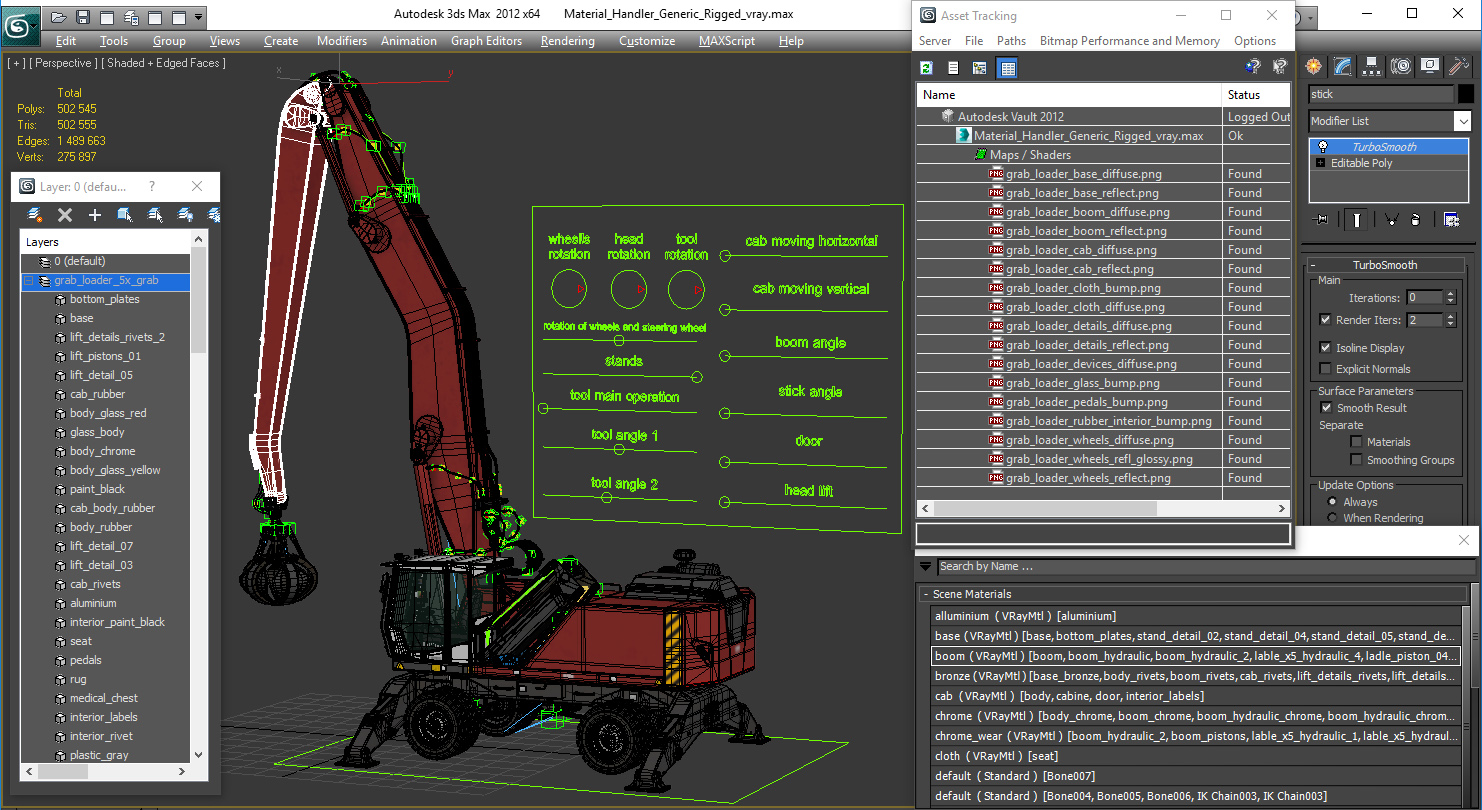The image size is (1482, 810).
Task: Open the Modifiers menu
Action: coord(342,41)
